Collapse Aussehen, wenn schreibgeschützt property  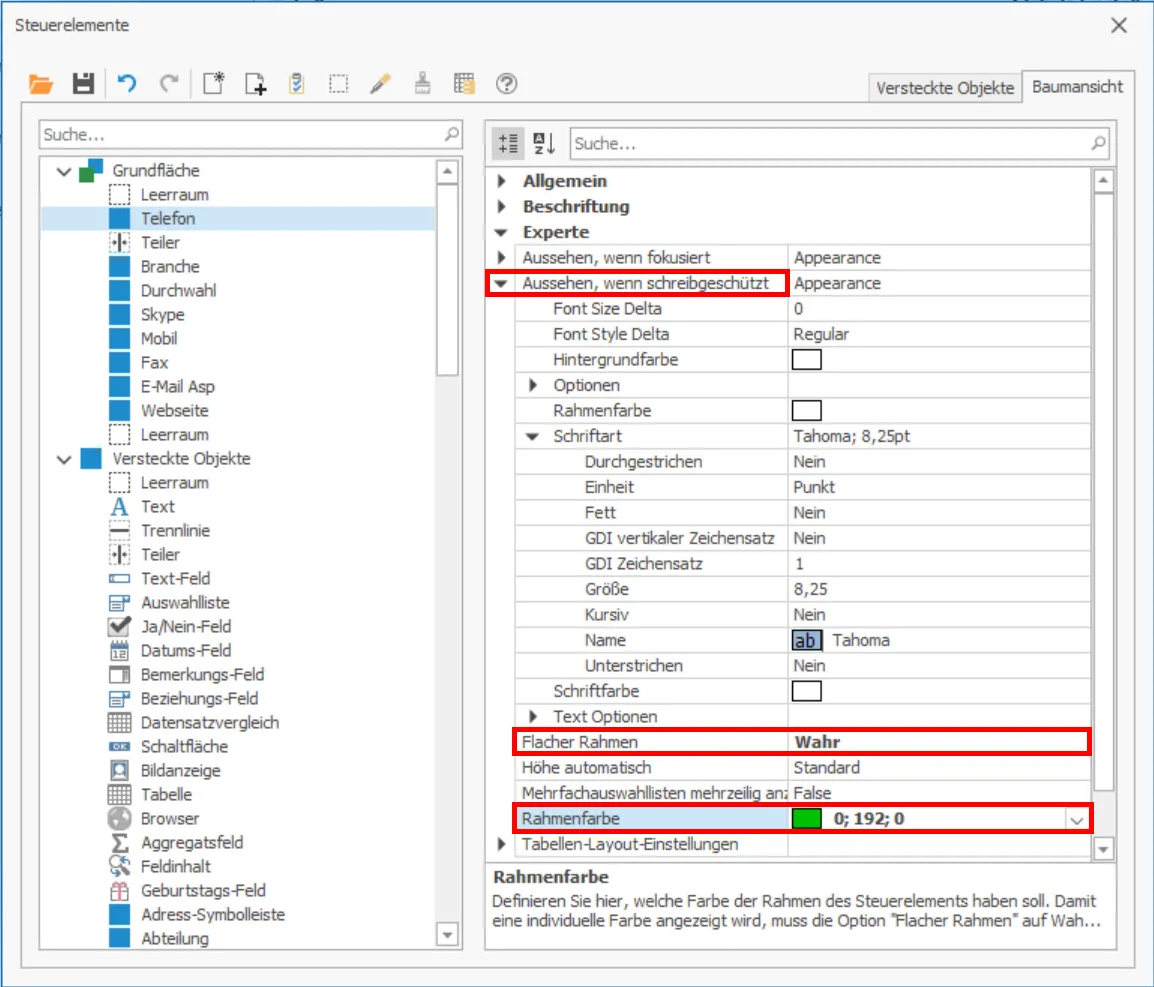pyautogui.click(x=501, y=283)
